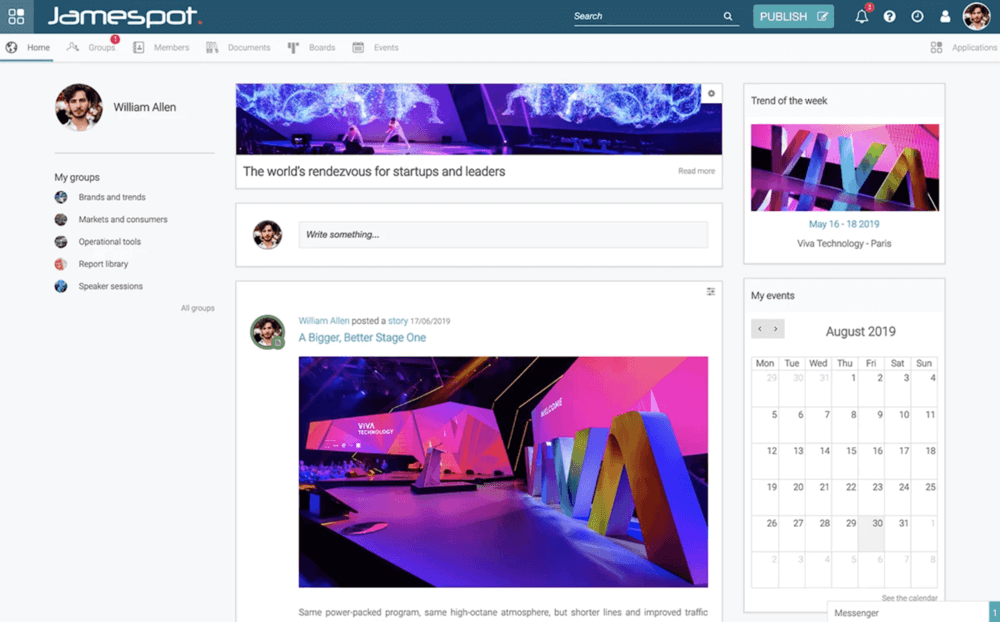Click May 16 - 18 2019 link

(844, 224)
